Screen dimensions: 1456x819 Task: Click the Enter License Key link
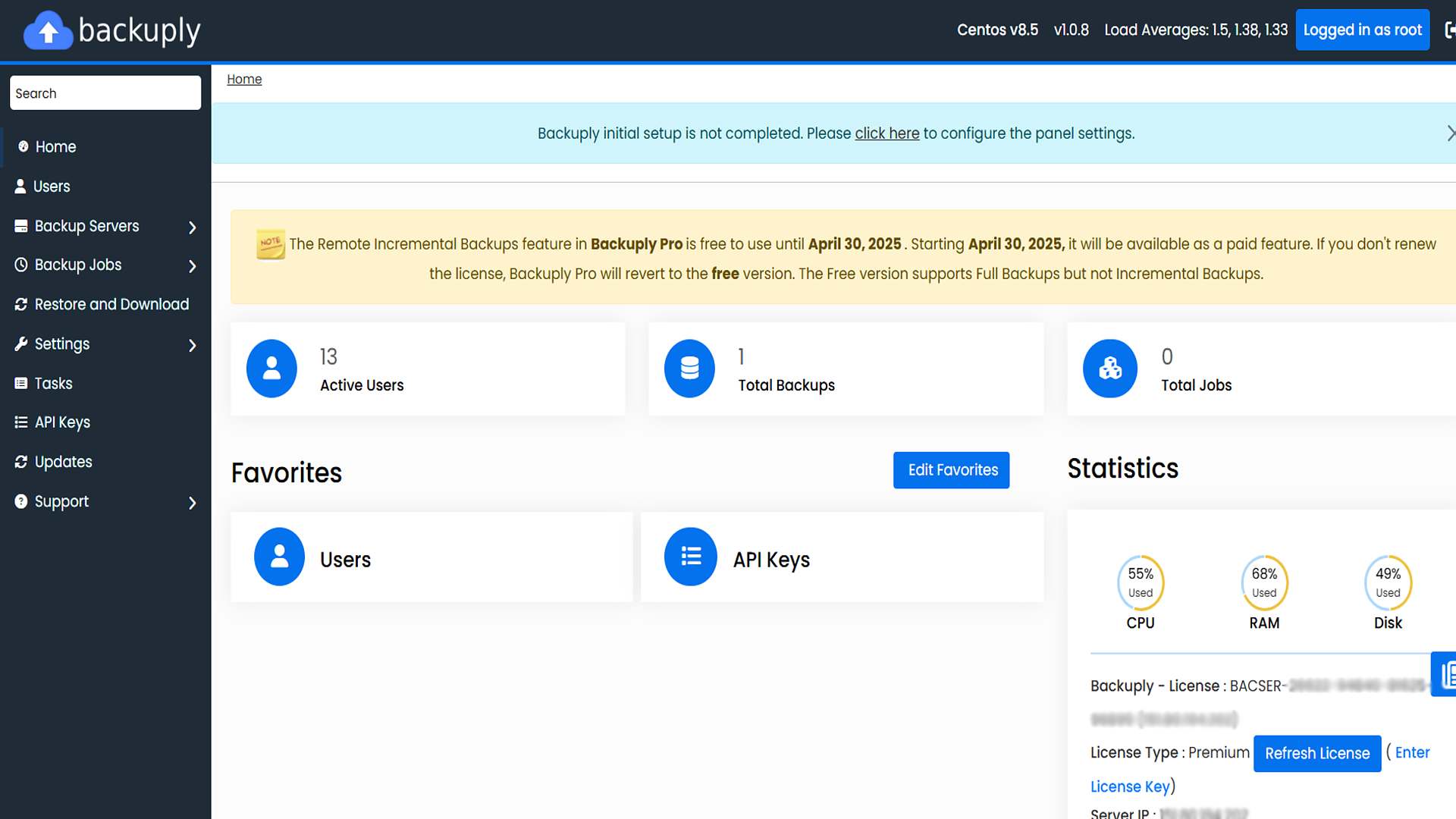(1412, 752)
